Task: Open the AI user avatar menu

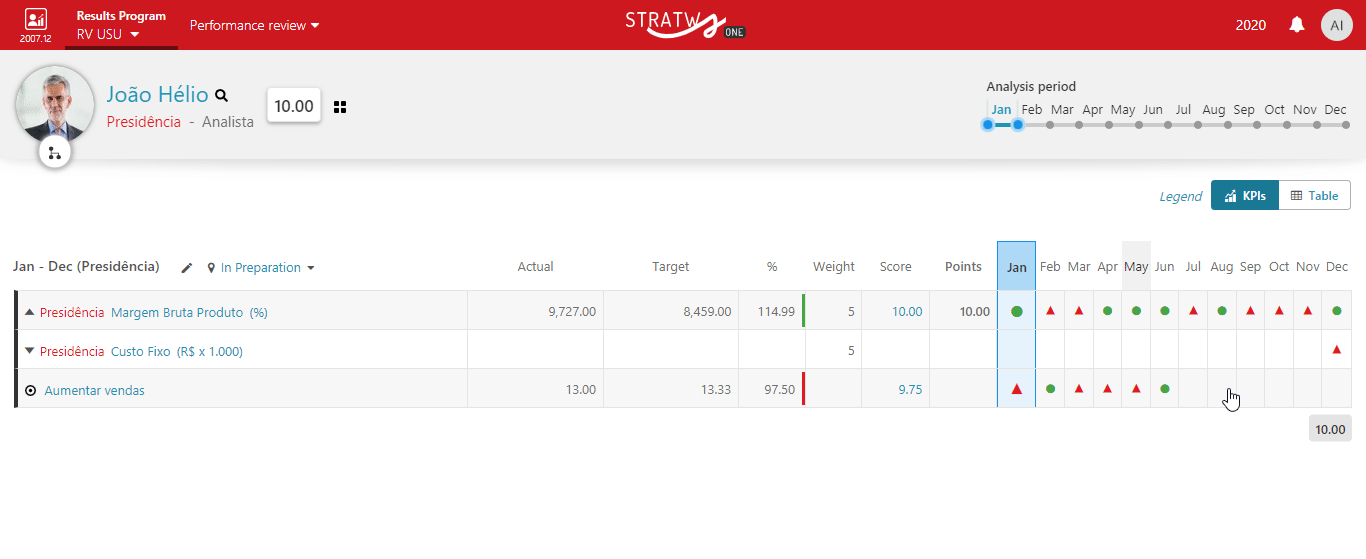Action: click(x=1337, y=25)
